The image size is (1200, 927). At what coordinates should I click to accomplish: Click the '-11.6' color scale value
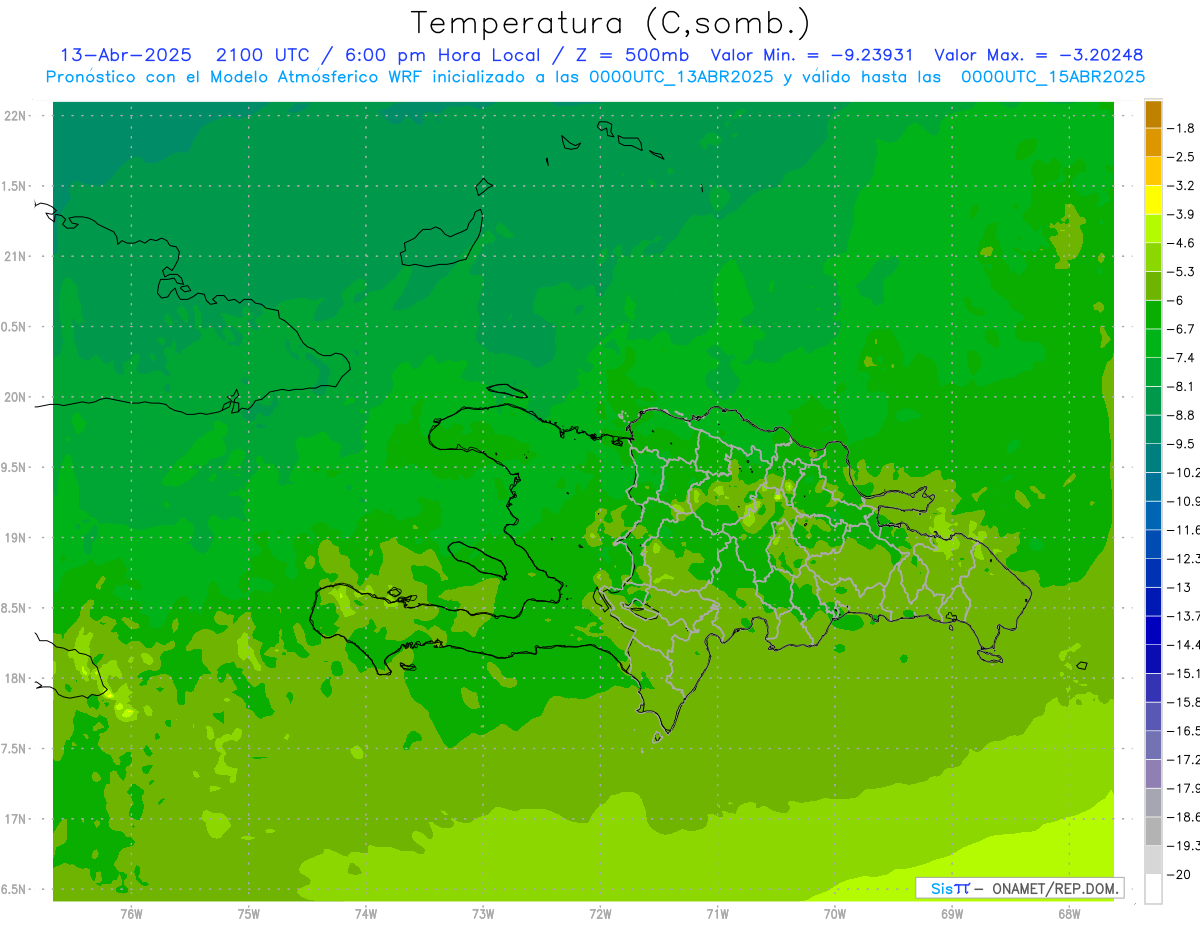click(1184, 530)
